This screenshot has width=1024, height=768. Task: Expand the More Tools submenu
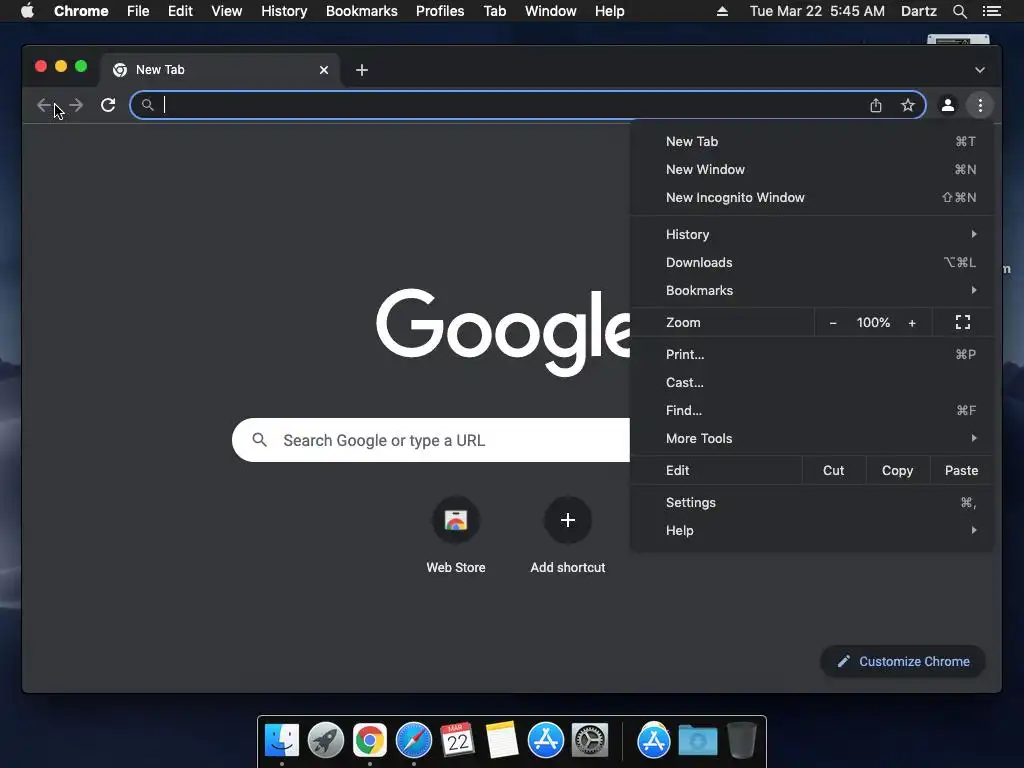tap(812, 438)
